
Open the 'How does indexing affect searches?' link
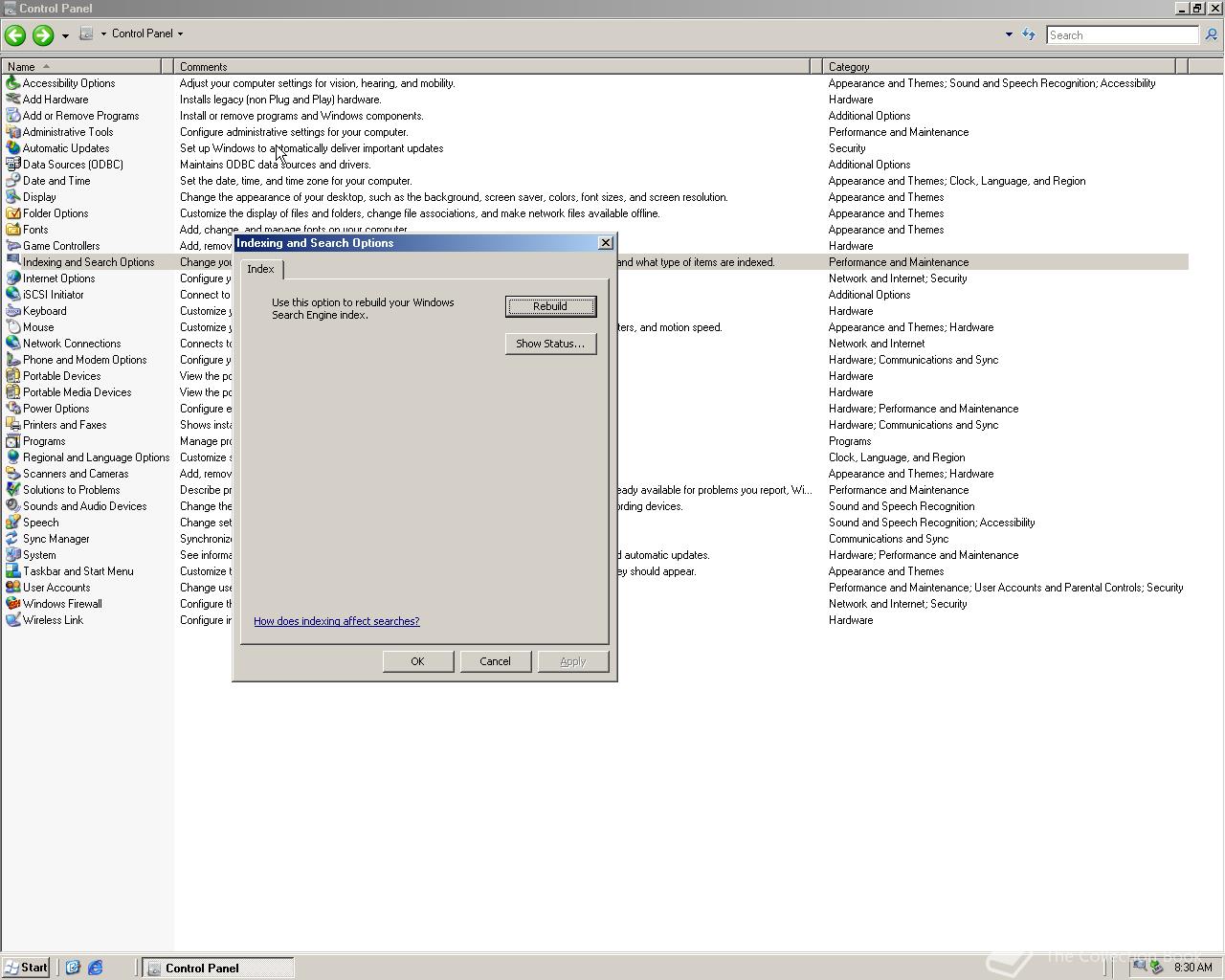point(337,621)
